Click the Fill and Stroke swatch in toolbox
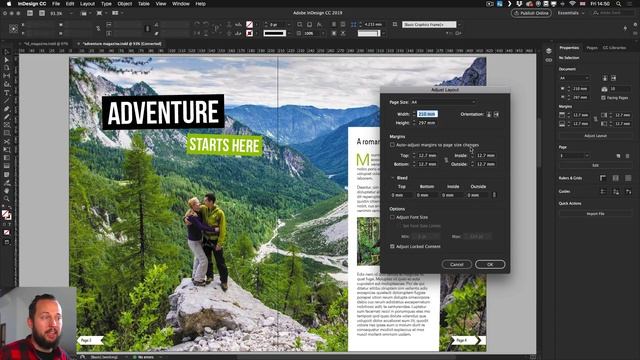 point(7,215)
